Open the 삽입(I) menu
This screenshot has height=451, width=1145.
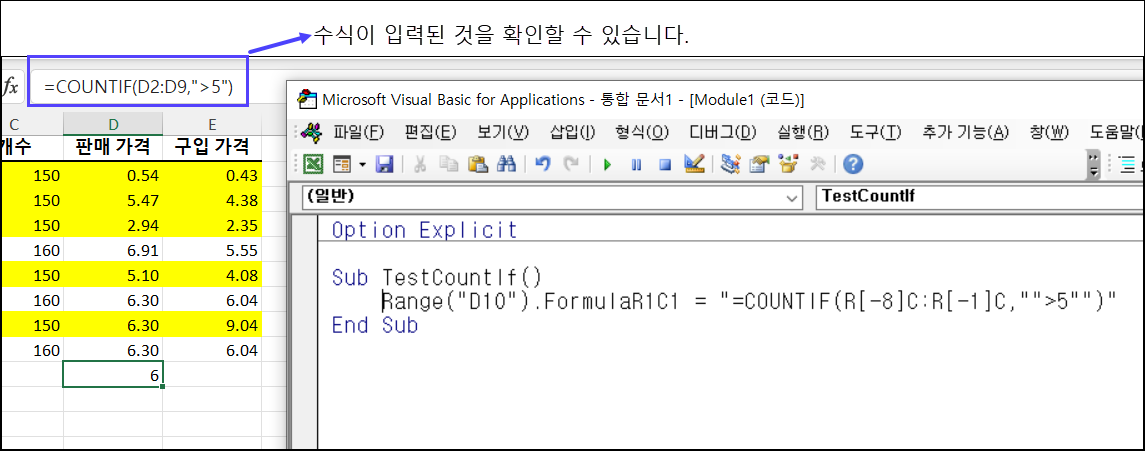tap(572, 133)
